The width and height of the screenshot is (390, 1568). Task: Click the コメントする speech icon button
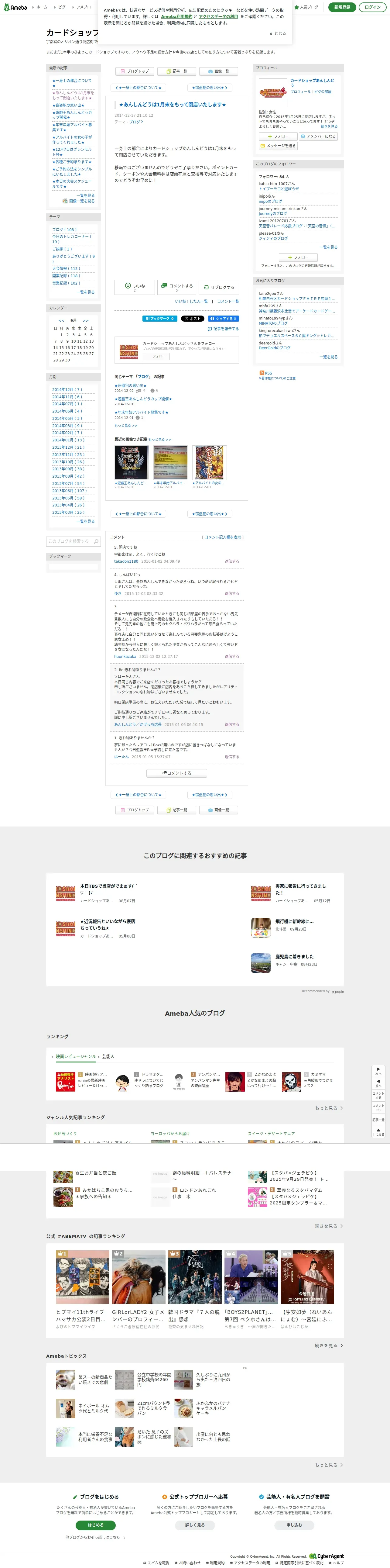click(176, 287)
